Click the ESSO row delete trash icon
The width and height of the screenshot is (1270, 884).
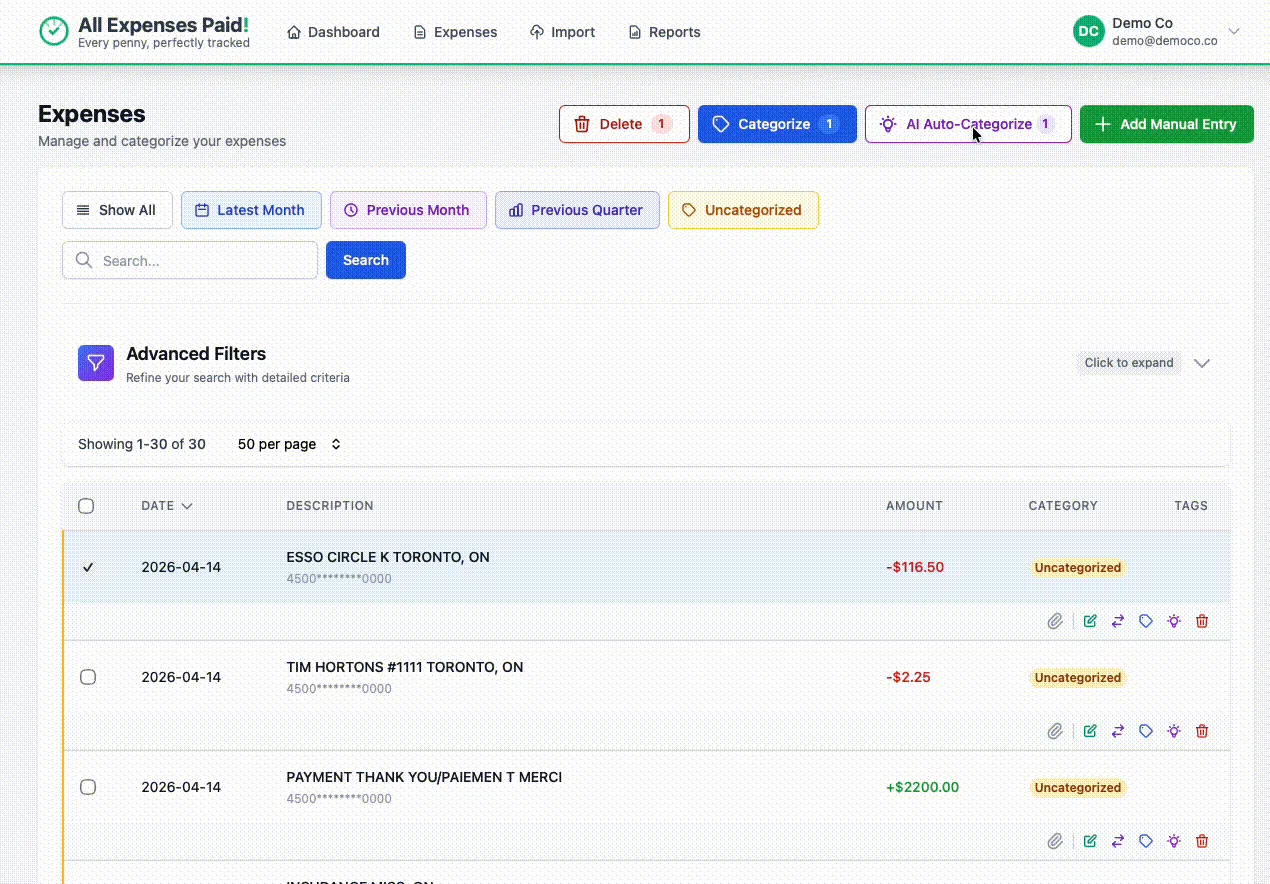pyautogui.click(x=1202, y=621)
